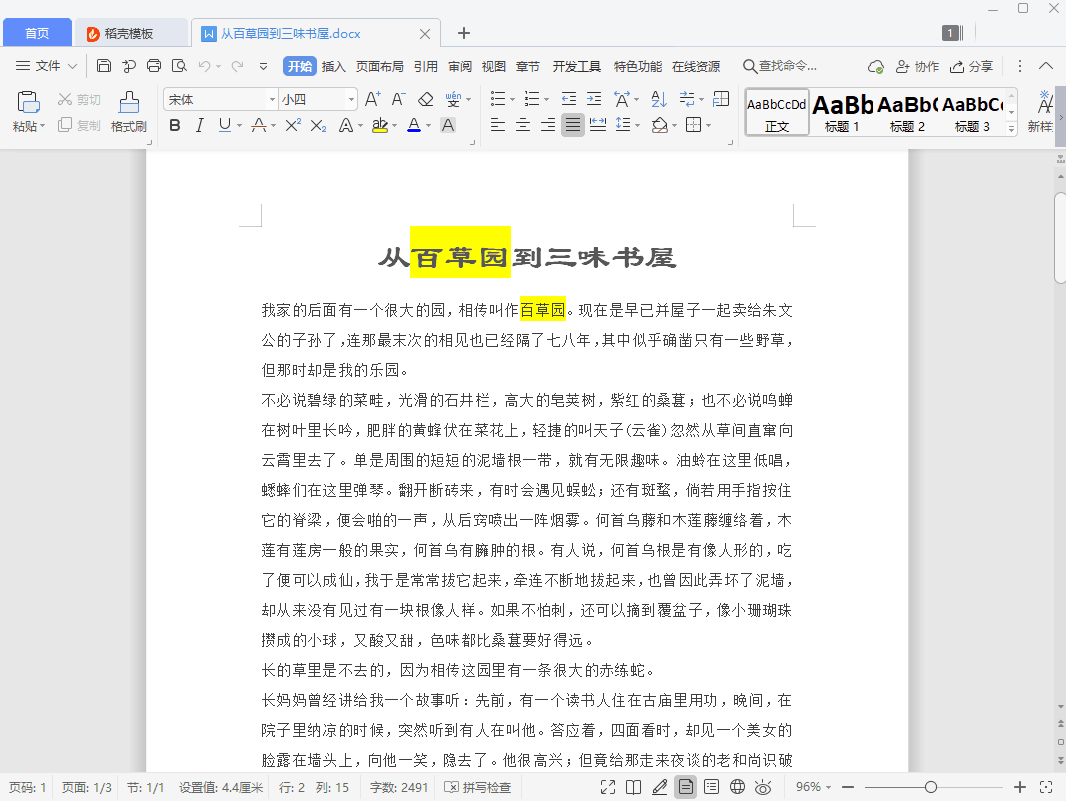
Task: Apply distributed alignment
Action: pyautogui.click(x=598, y=125)
